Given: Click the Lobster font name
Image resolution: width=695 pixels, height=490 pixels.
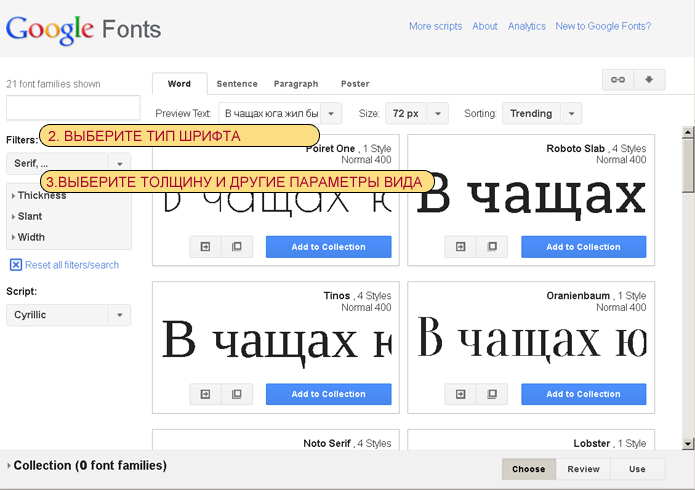Looking at the screenshot, I should [591, 443].
